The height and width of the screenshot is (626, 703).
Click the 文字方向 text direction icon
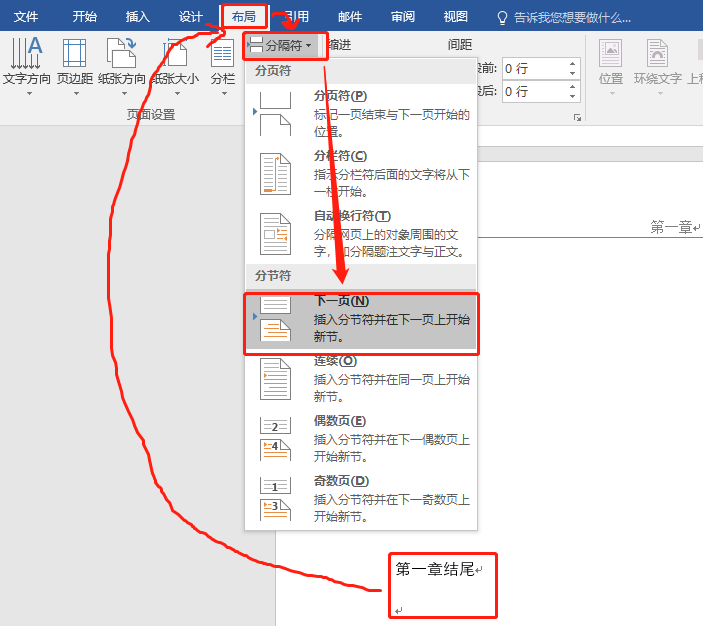tap(26, 53)
